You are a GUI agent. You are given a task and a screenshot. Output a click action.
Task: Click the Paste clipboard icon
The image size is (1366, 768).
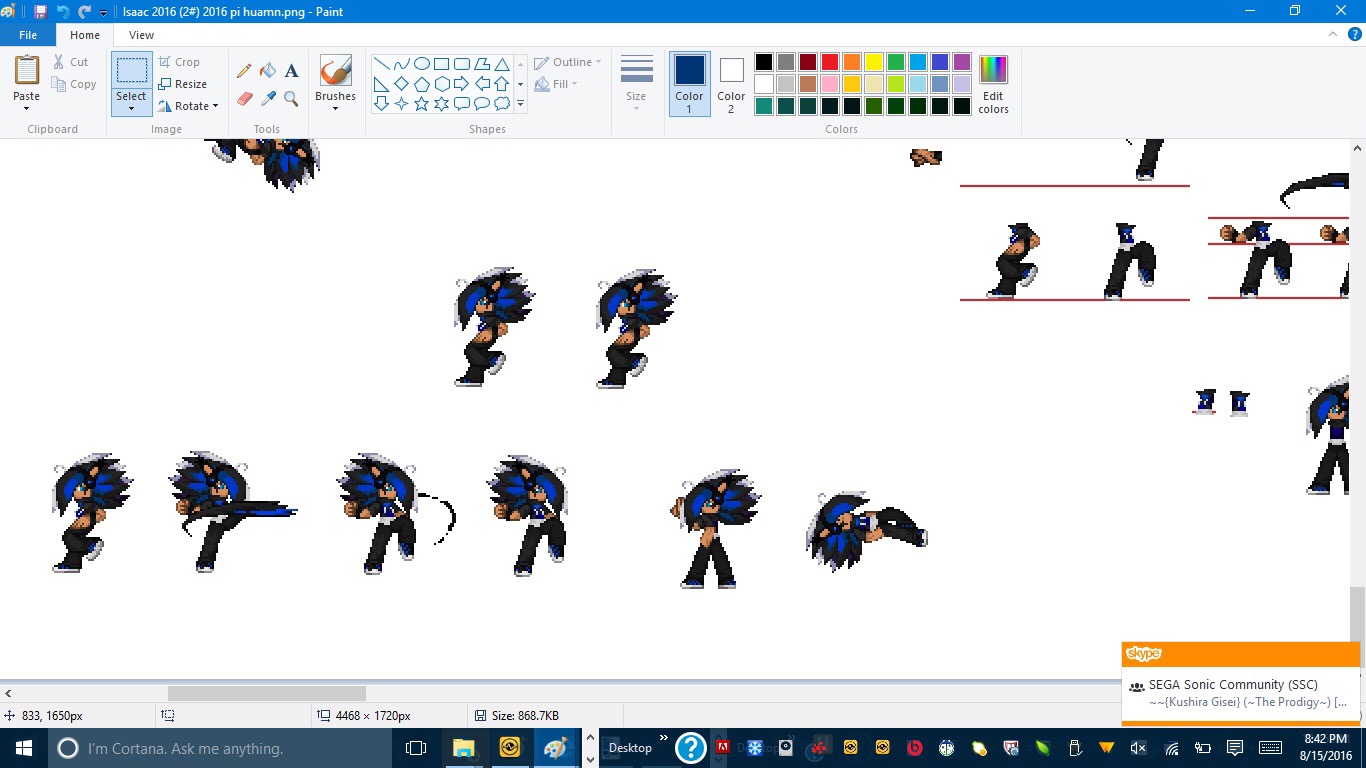pyautogui.click(x=27, y=70)
